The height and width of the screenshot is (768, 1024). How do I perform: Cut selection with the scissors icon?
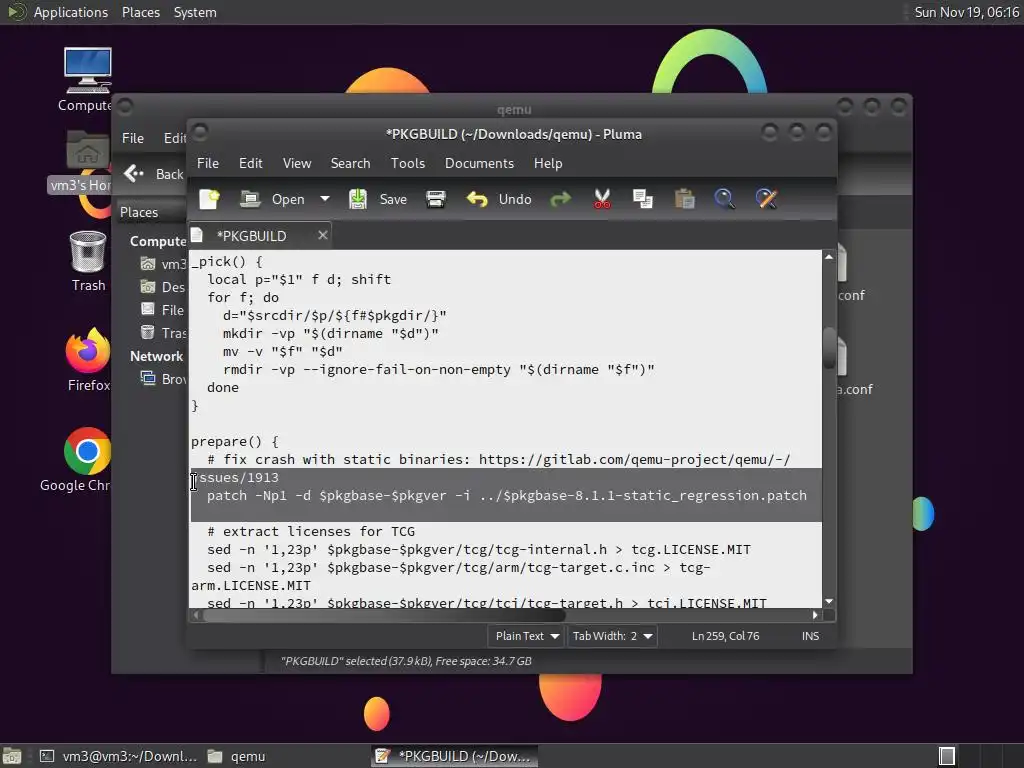coord(602,199)
